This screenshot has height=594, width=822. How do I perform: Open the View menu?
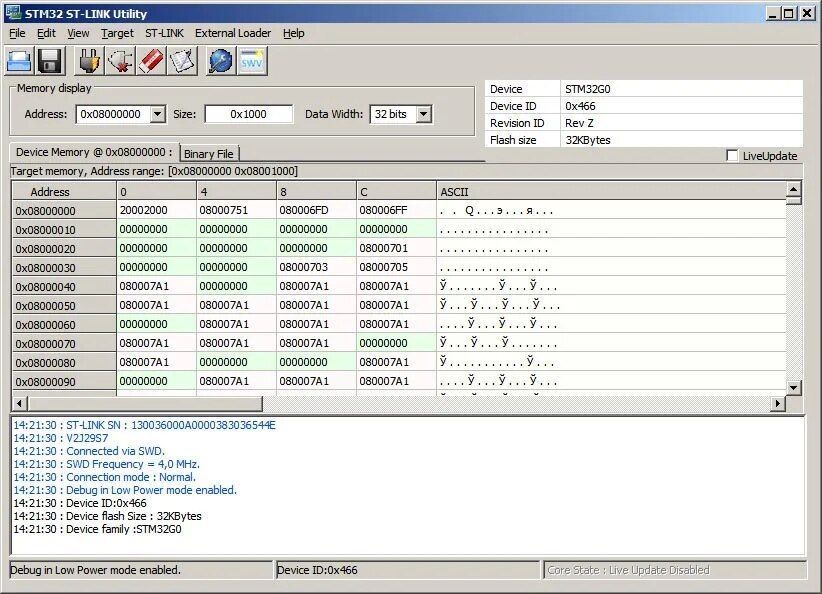tap(78, 33)
